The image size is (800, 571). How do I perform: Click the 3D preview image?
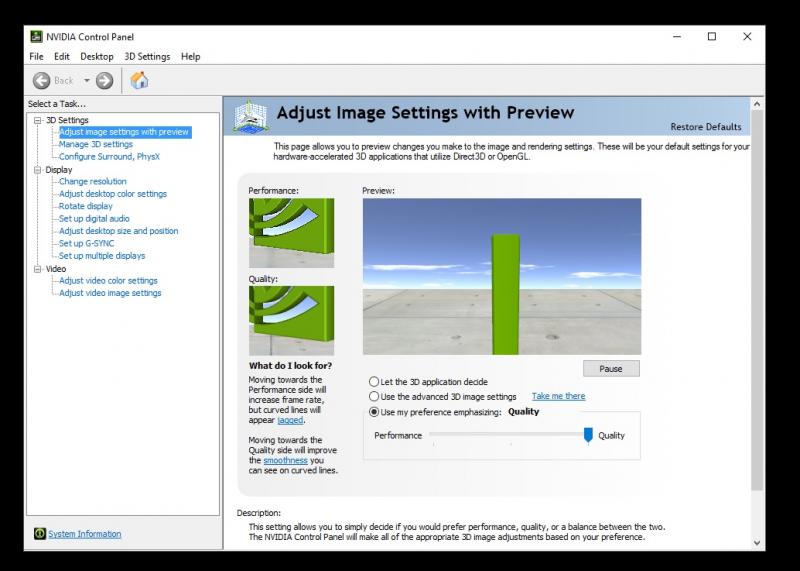(502, 276)
